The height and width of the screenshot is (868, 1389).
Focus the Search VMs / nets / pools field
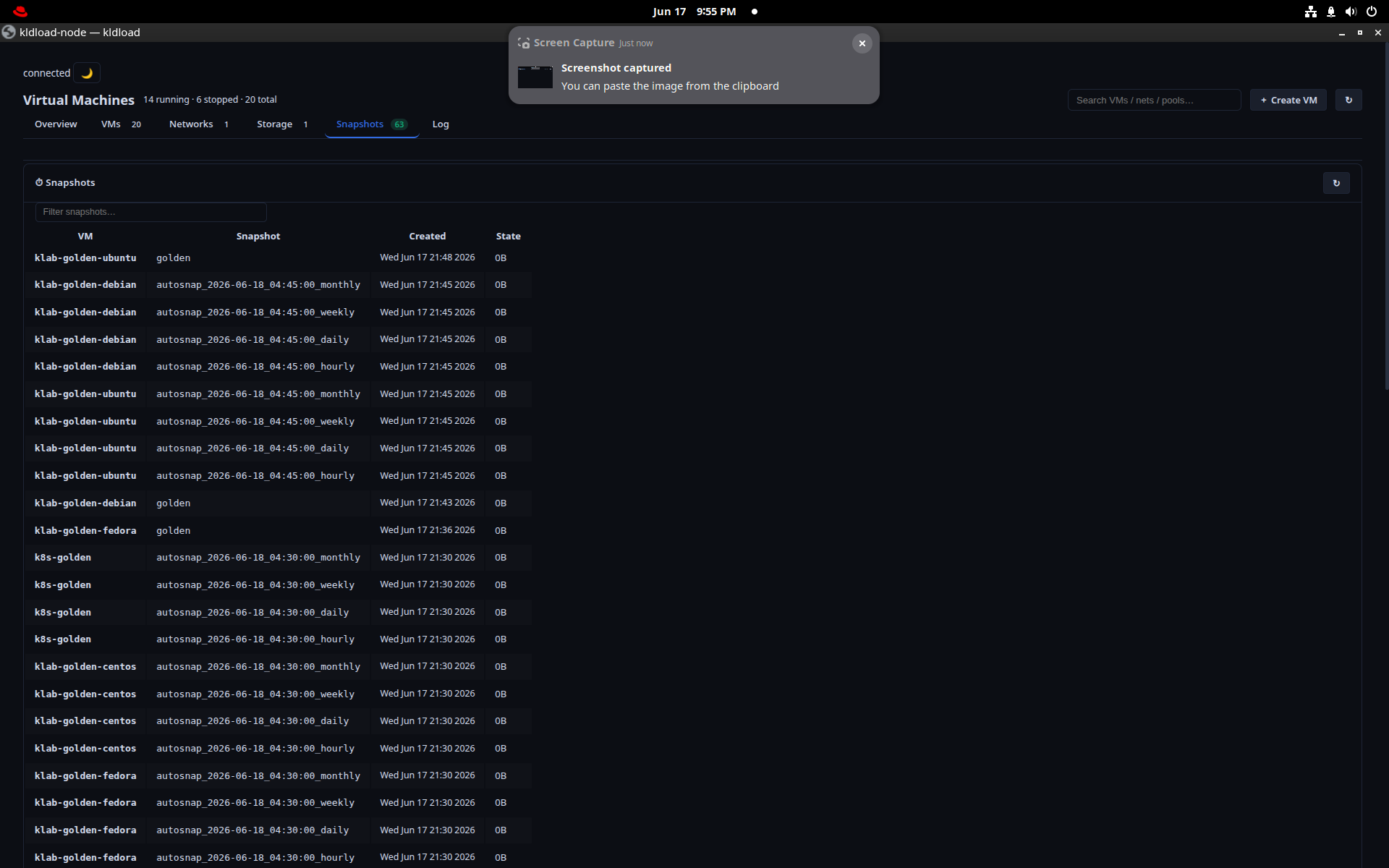click(x=1154, y=100)
